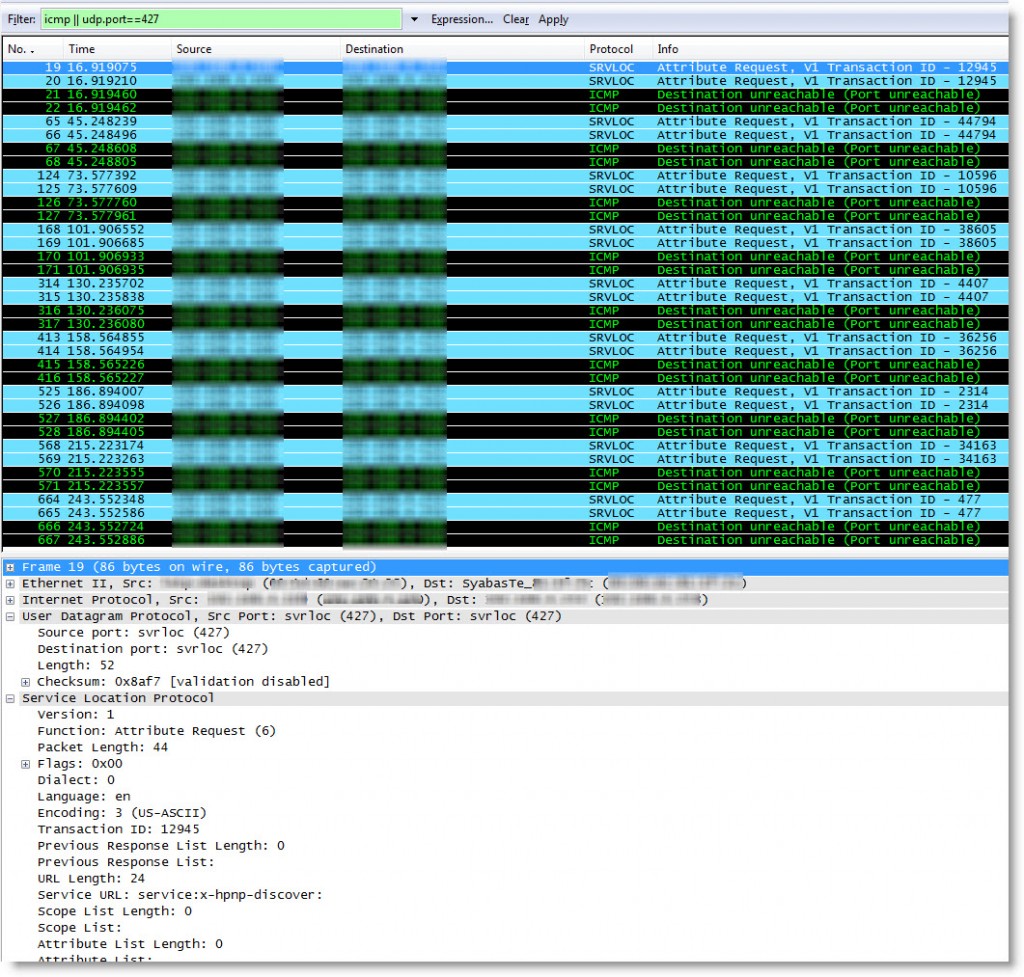This screenshot has height=977, width=1024.
Task: Select packet 169 with Transaction ID 38605
Action: (505, 243)
